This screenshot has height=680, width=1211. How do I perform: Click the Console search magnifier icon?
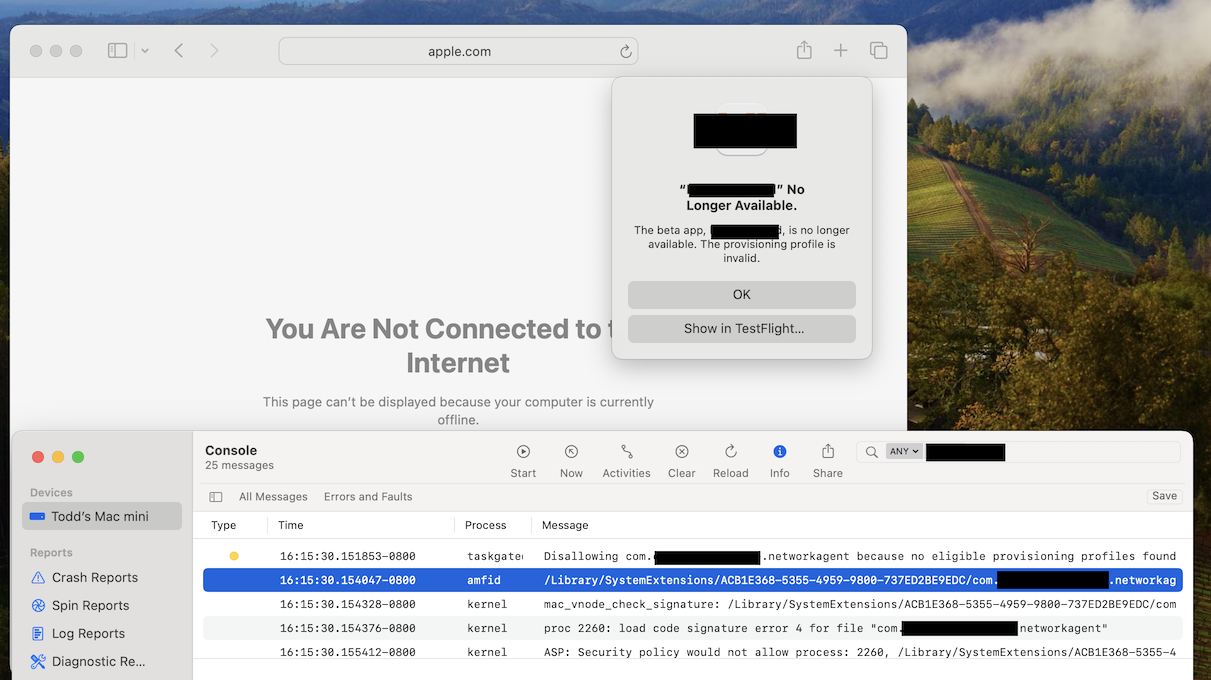coord(871,452)
